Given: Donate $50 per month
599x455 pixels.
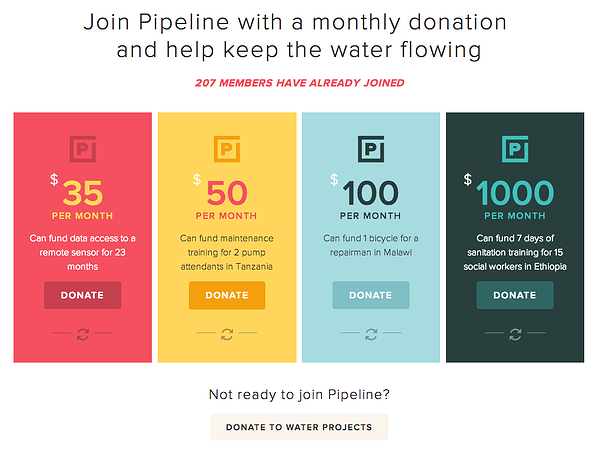Looking at the screenshot, I should 227,295.
